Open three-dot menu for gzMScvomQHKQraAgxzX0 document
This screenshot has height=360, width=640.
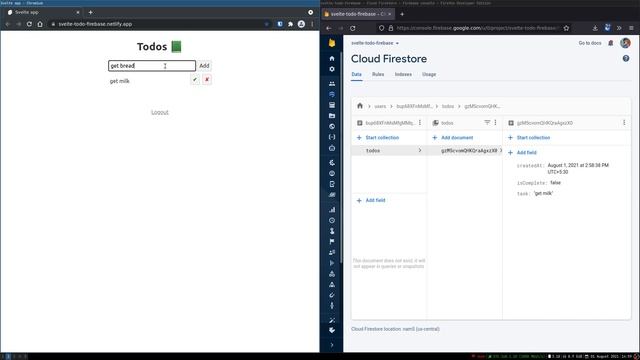point(624,122)
